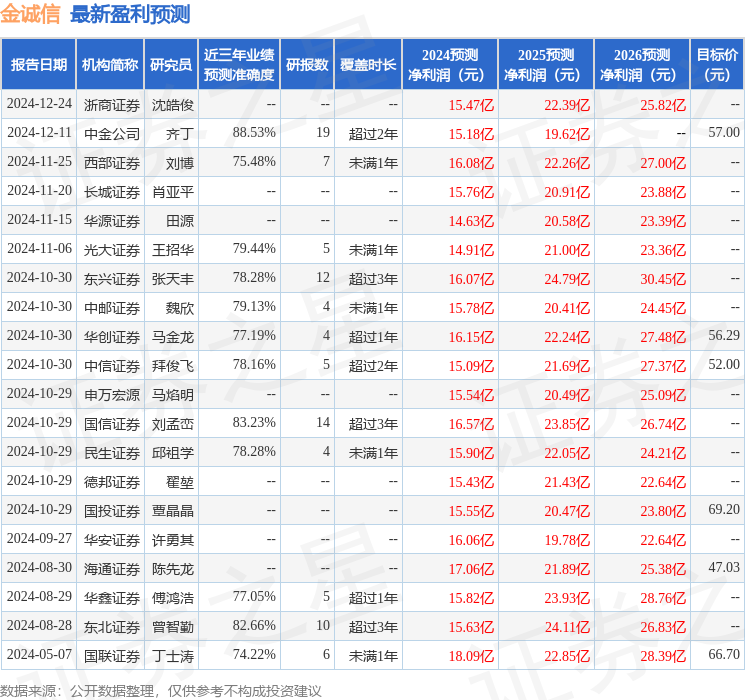Click the date 2024-12-24
745x700 pixels.
tap(39, 103)
